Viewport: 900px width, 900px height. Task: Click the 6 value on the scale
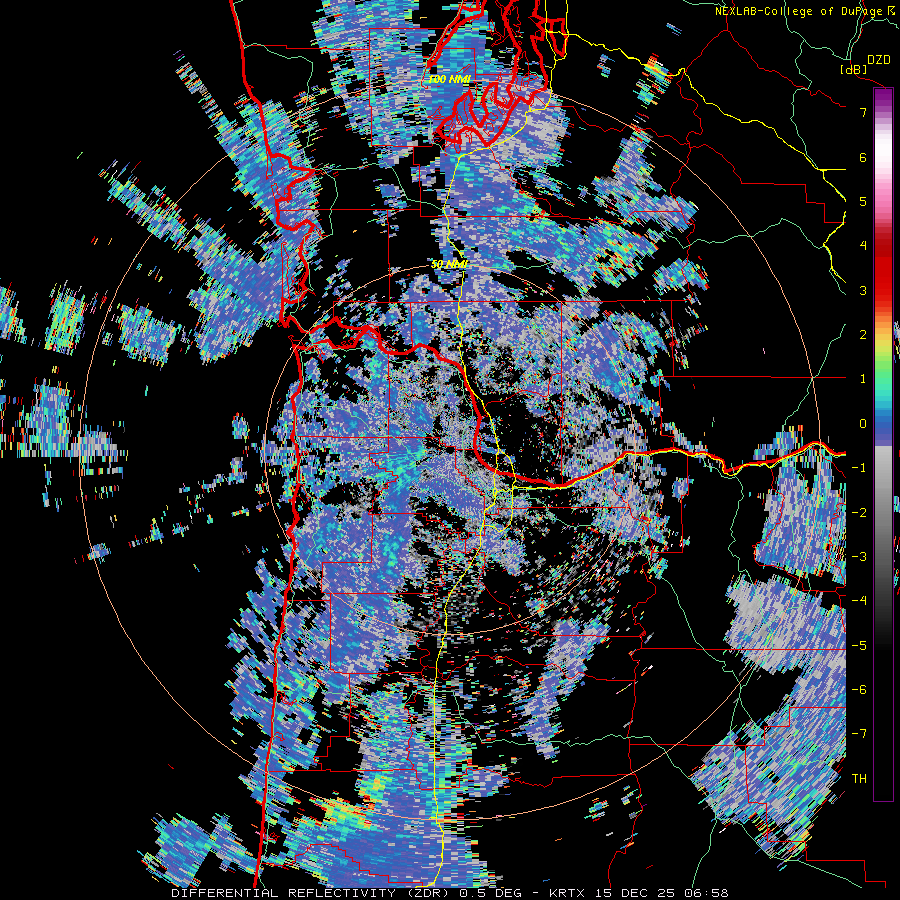[863, 157]
